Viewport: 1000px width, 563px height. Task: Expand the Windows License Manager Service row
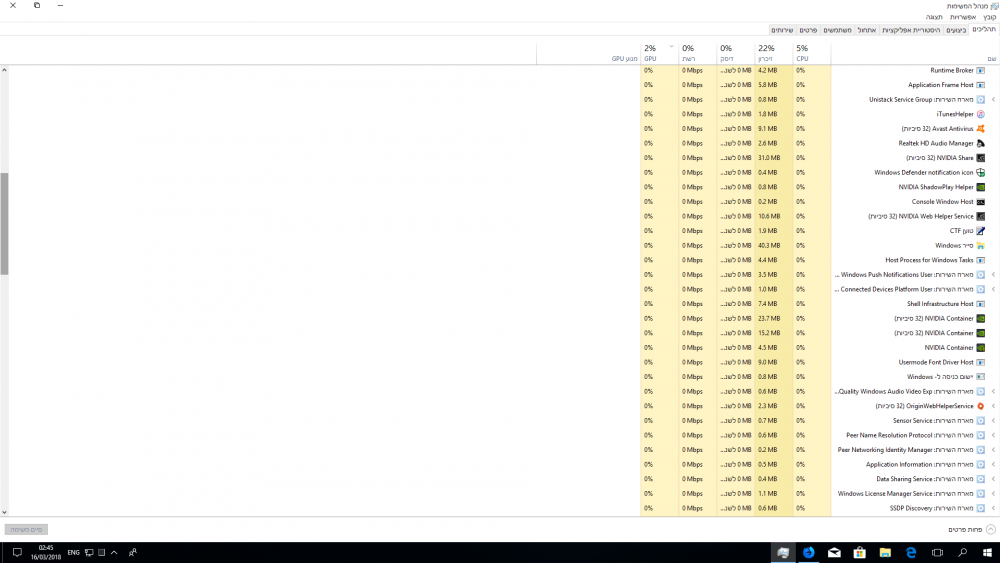(993, 494)
